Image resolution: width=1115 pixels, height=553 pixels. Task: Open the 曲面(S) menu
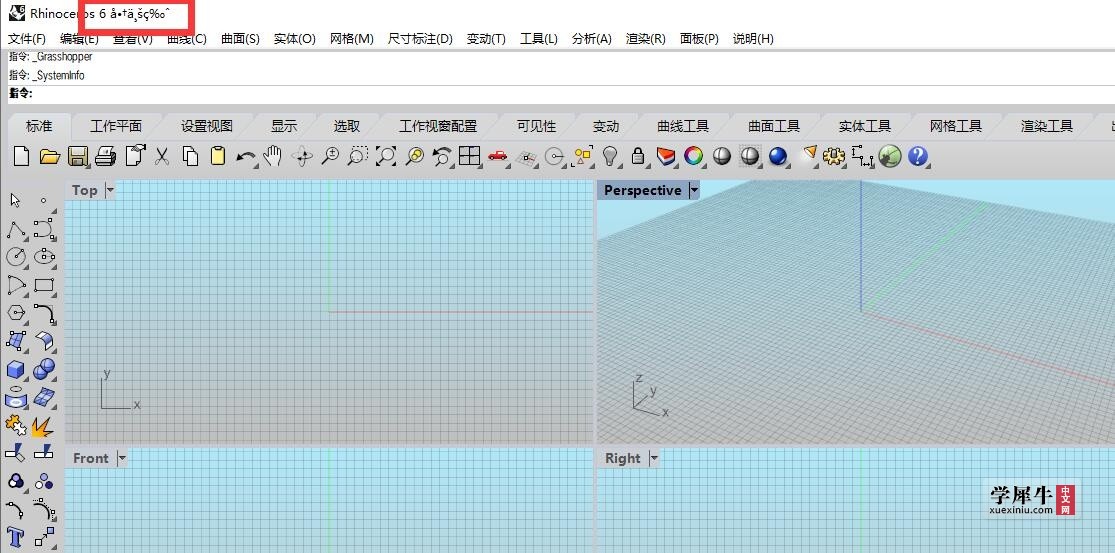240,38
